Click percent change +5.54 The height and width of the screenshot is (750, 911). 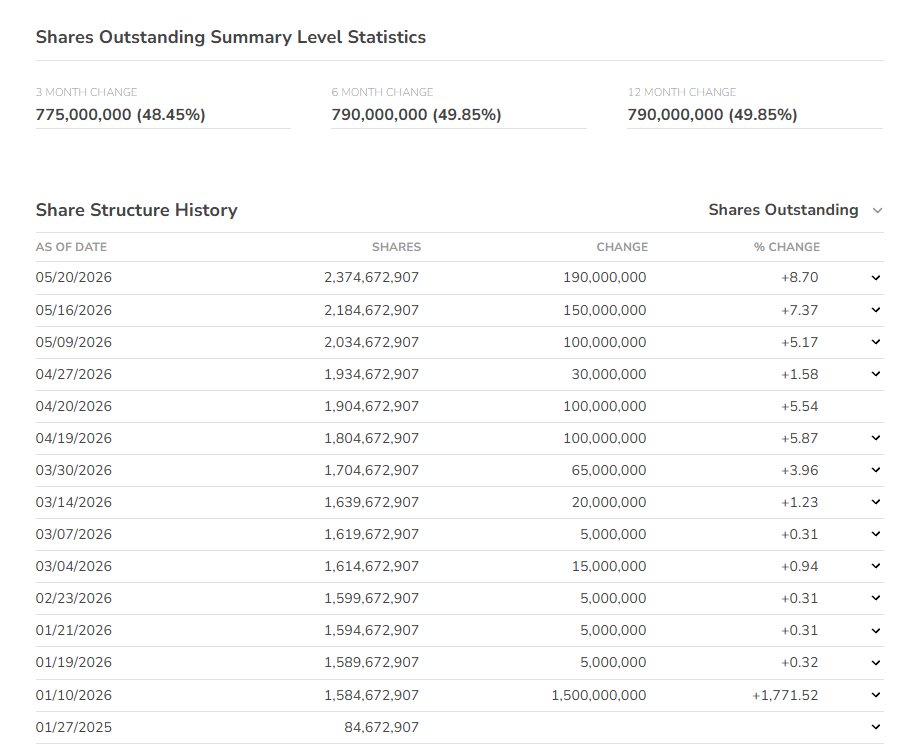click(x=799, y=405)
